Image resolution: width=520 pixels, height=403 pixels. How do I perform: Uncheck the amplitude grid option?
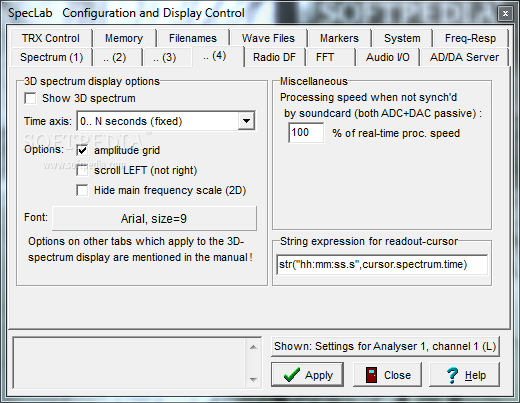pyautogui.click(x=82, y=150)
